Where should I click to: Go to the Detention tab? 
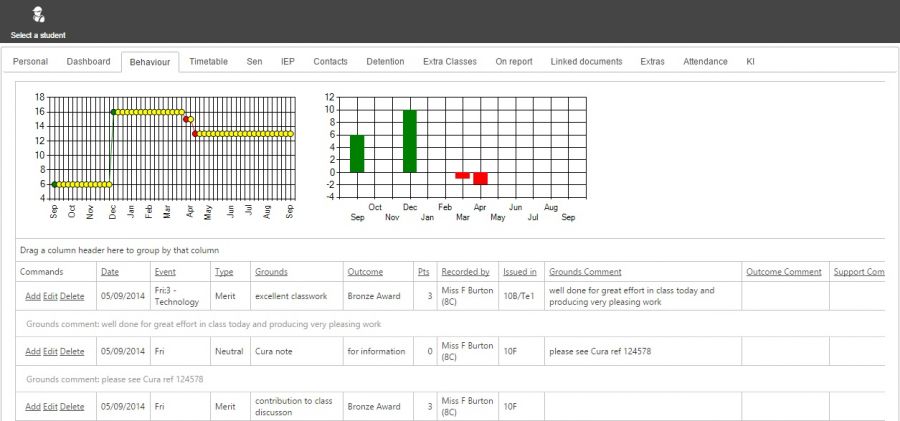(x=385, y=61)
